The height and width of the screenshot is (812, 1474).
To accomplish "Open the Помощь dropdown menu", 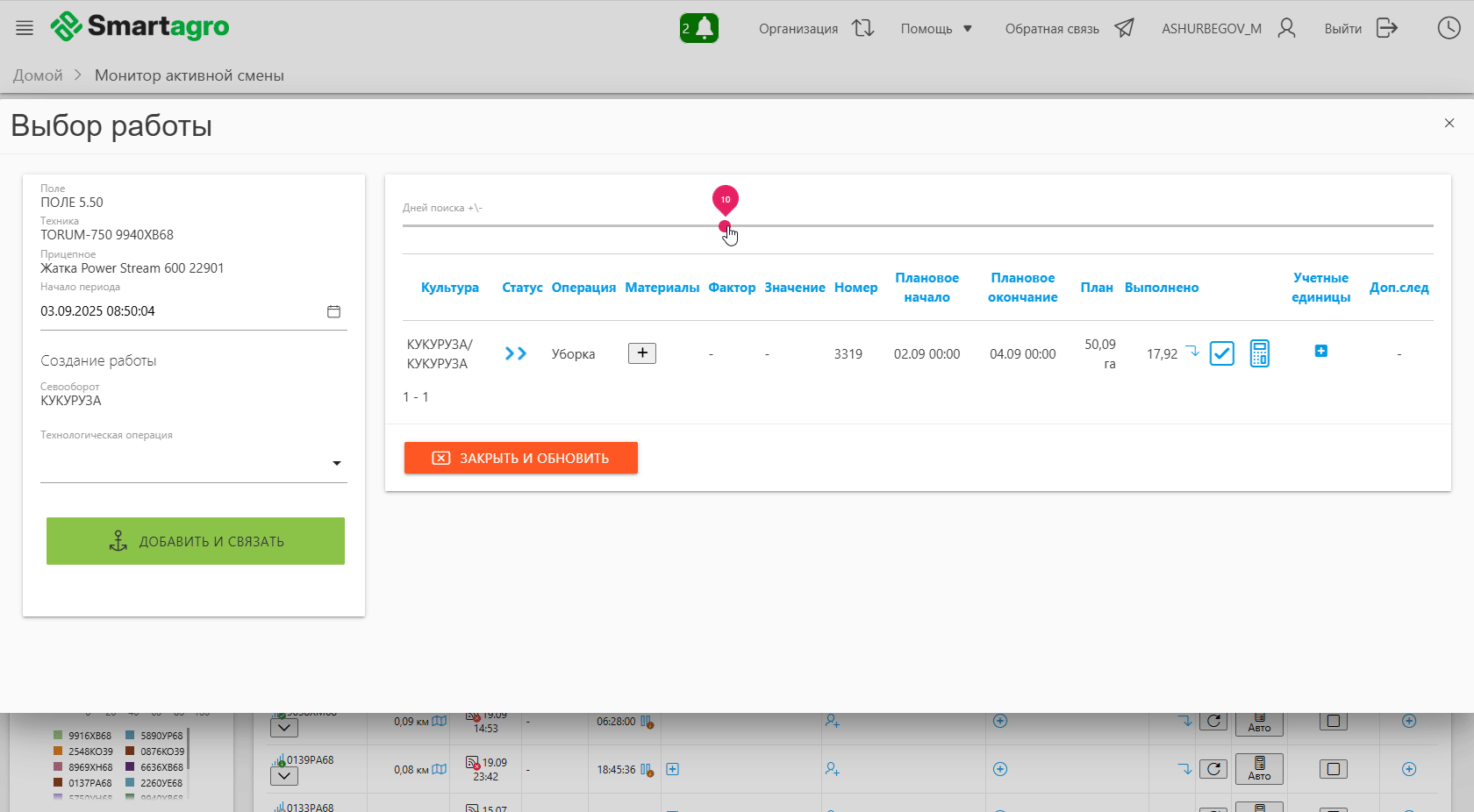I will coord(936,29).
